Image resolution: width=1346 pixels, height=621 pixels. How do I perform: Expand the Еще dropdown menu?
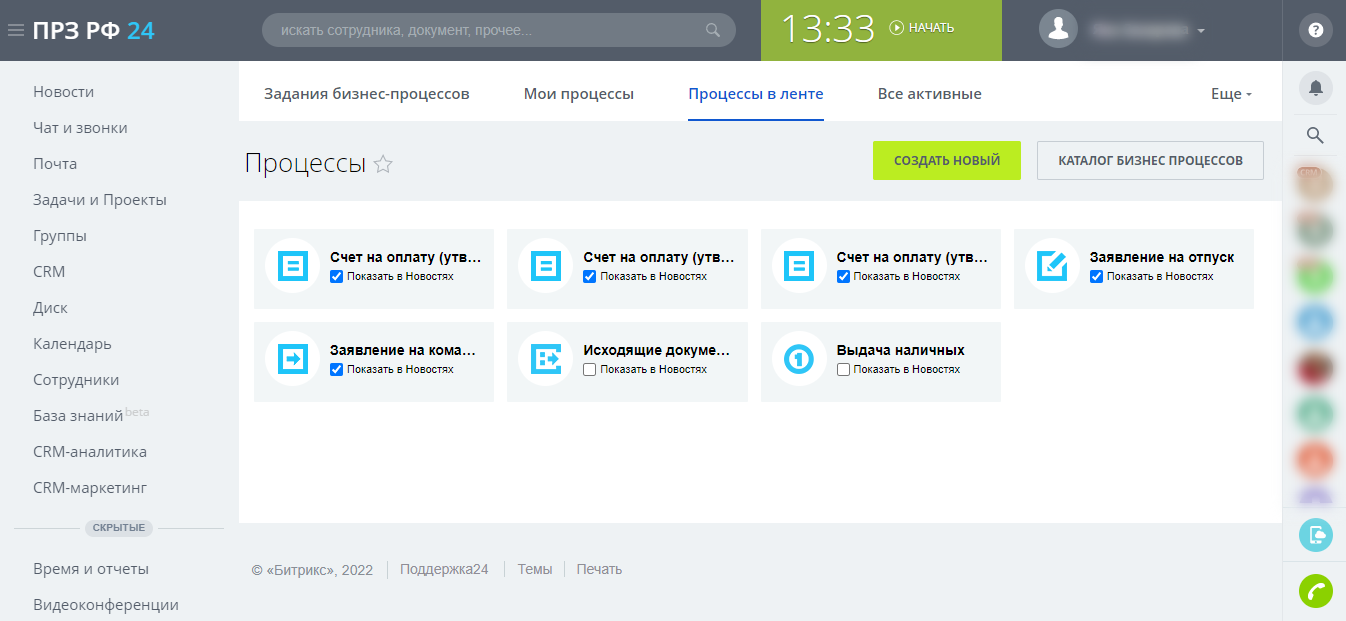(1231, 94)
